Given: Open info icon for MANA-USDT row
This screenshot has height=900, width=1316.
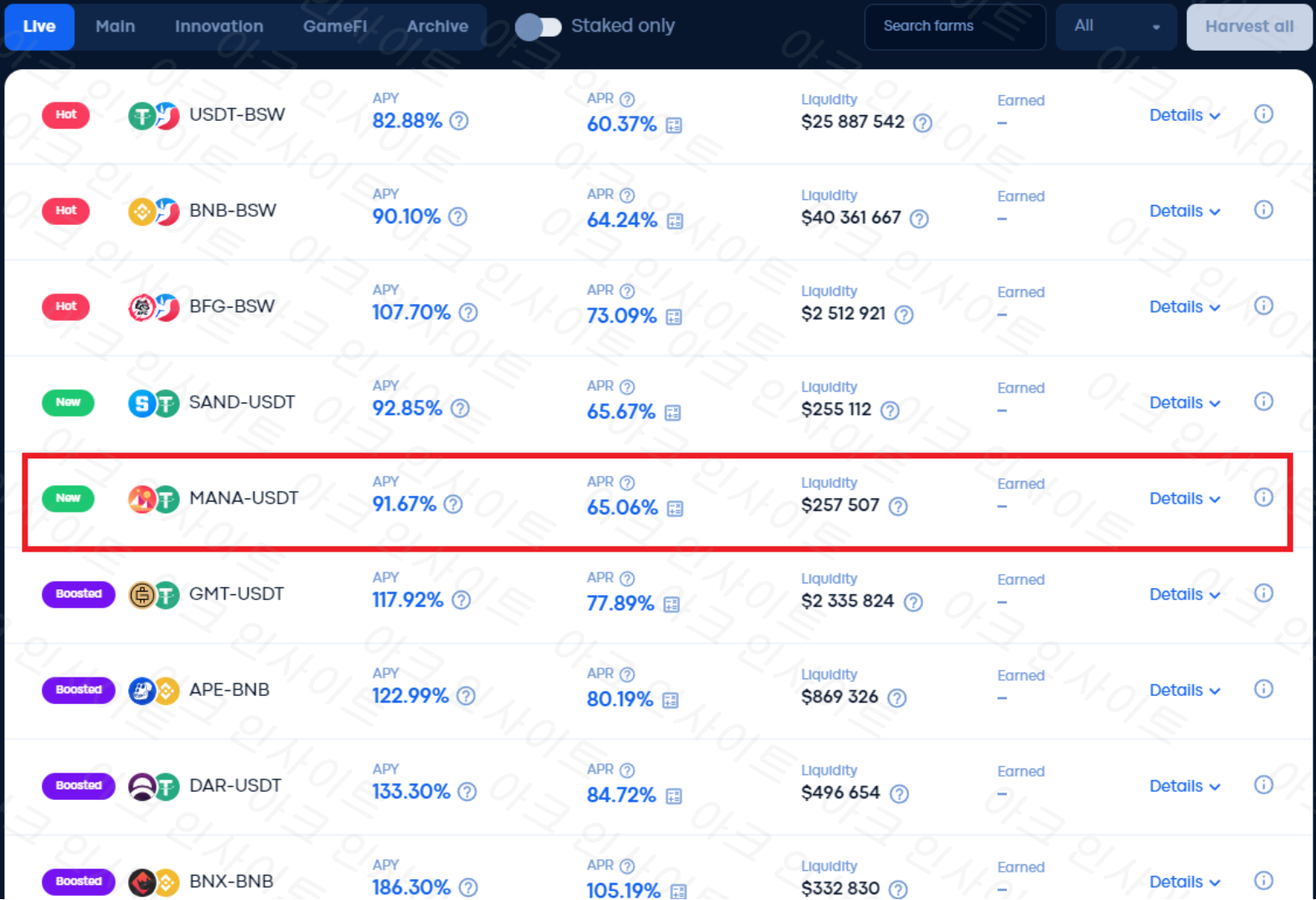Looking at the screenshot, I should 1264,497.
